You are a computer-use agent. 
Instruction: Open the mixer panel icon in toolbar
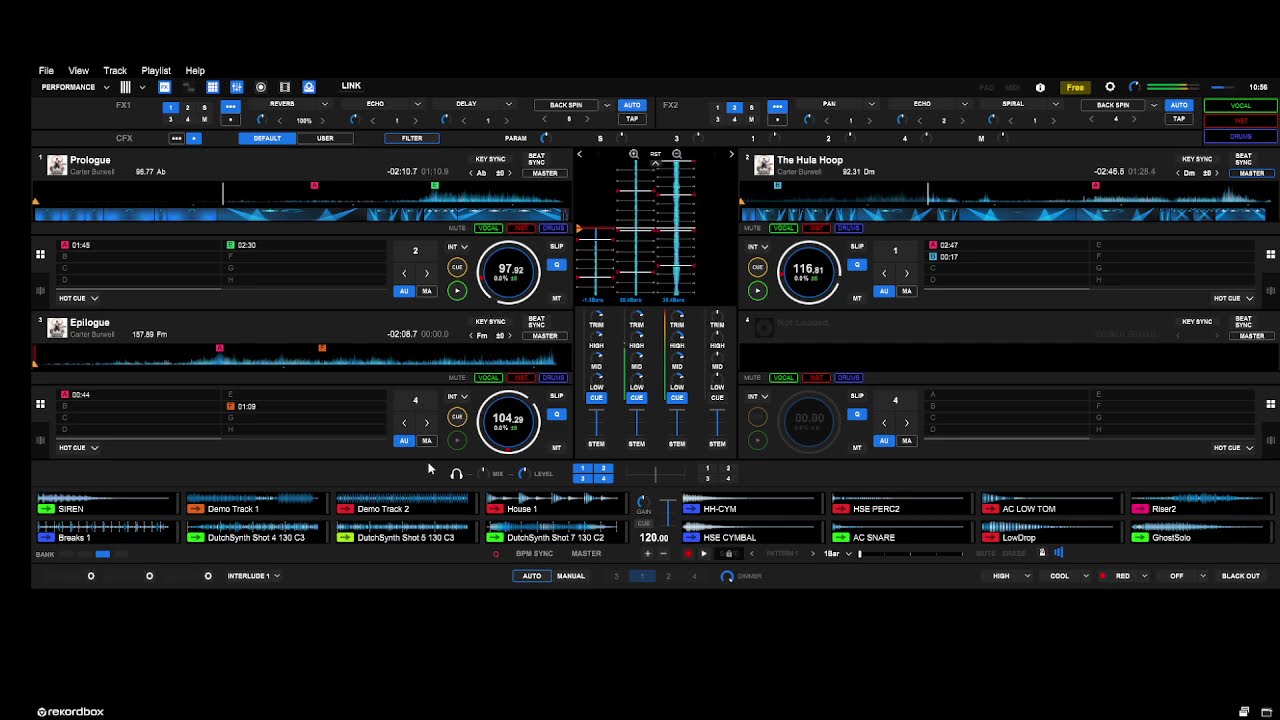(x=237, y=87)
